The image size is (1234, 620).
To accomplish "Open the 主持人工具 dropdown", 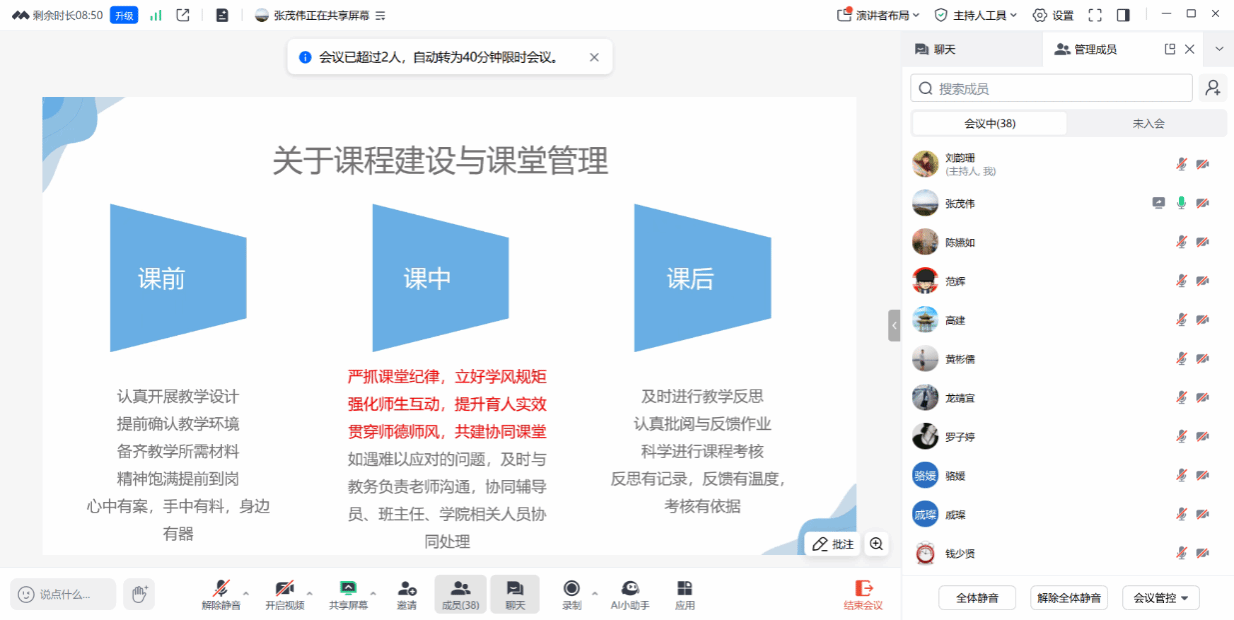I will point(975,15).
